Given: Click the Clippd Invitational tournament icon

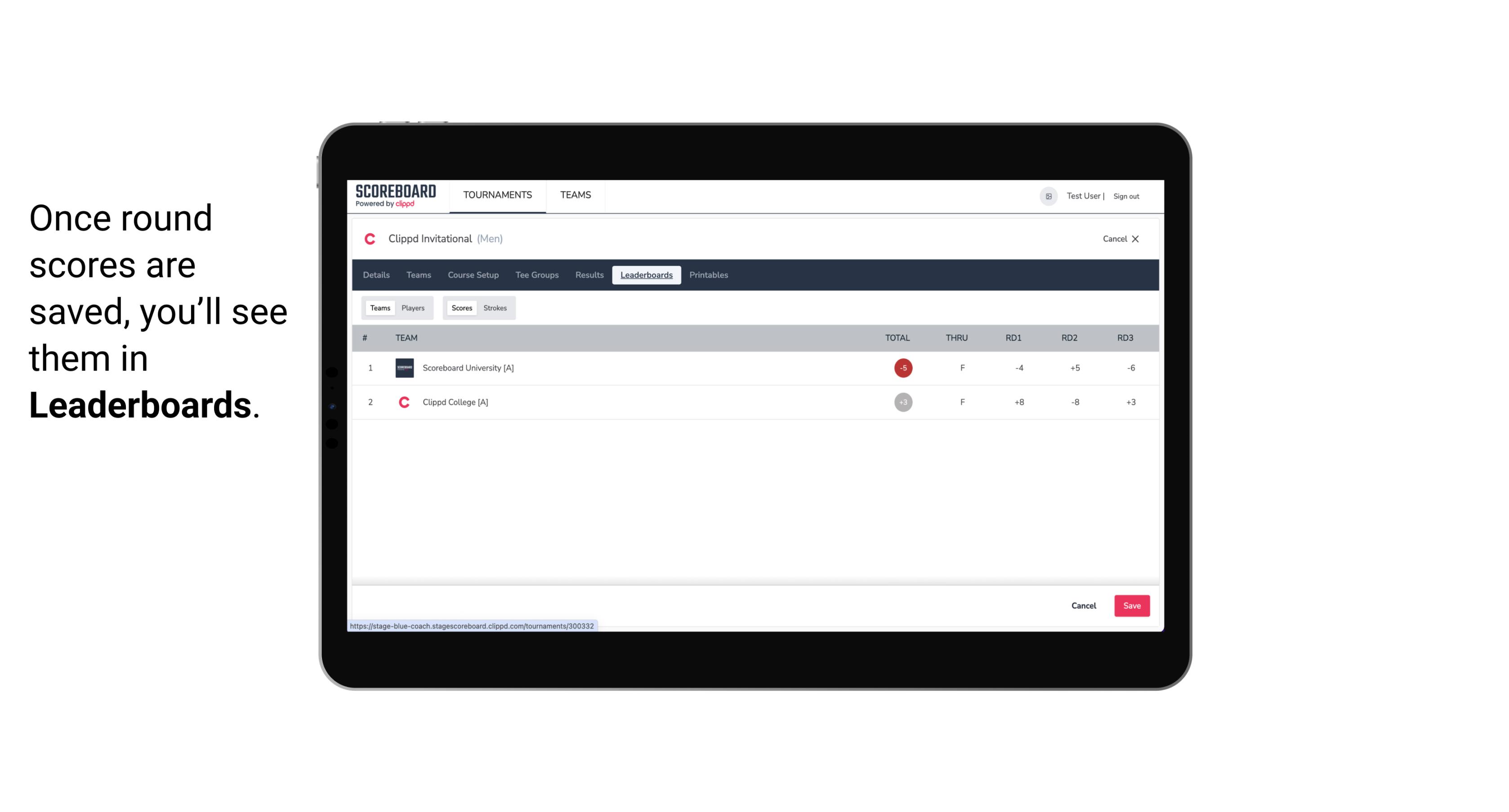Looking at the screenshot, I should (370, 238).
